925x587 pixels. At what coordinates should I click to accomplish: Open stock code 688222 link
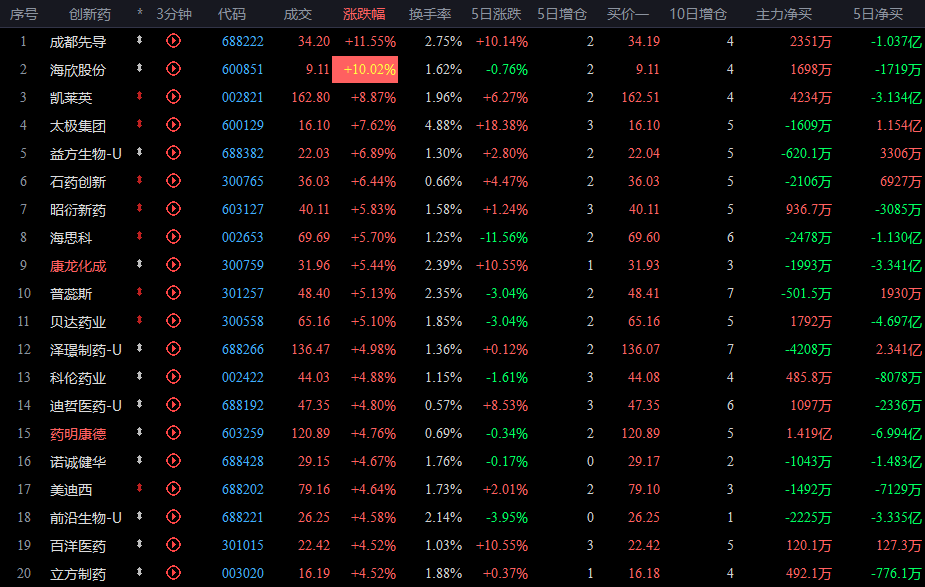tap(242, 41)
